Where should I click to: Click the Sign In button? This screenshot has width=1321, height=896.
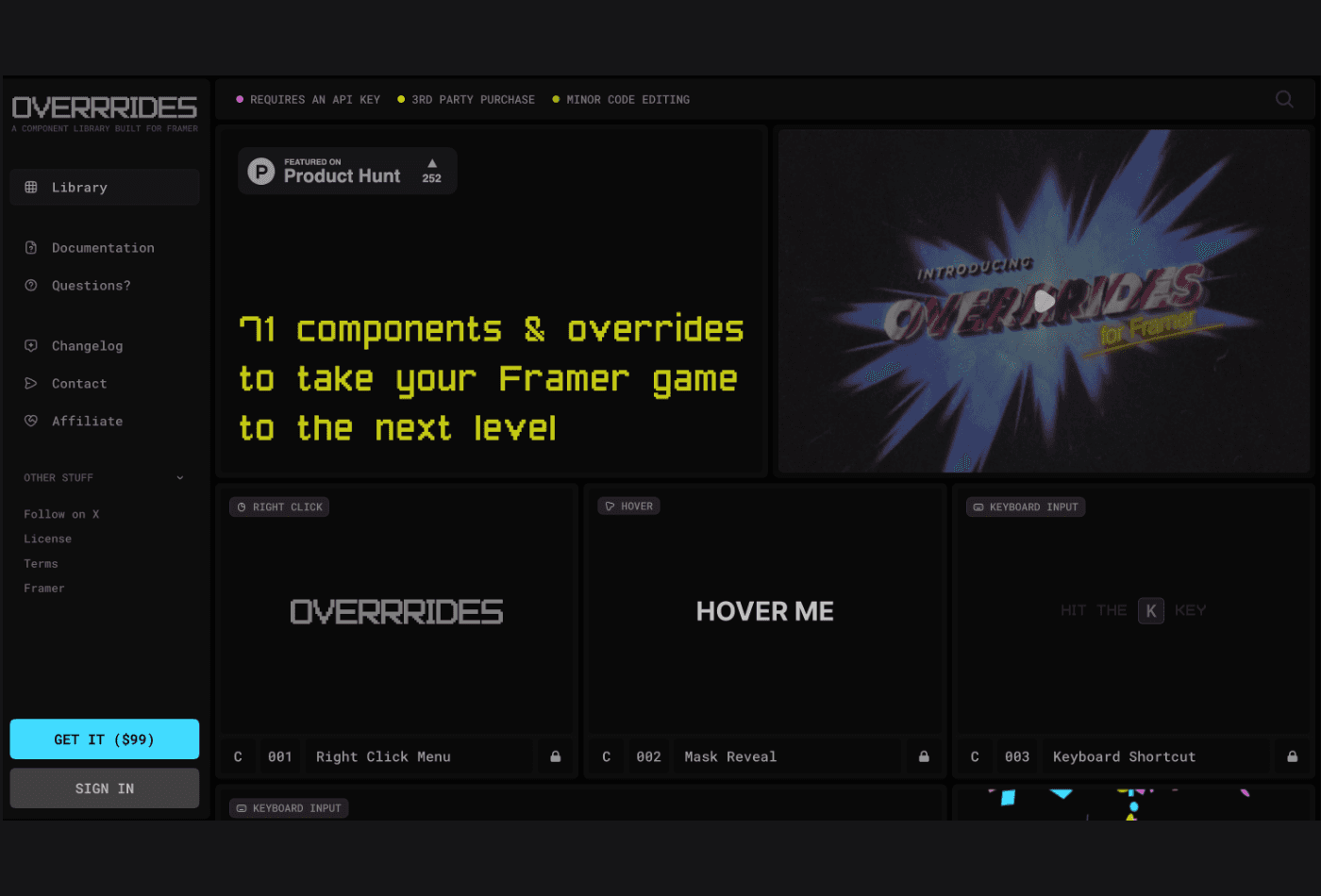point(105,788)
